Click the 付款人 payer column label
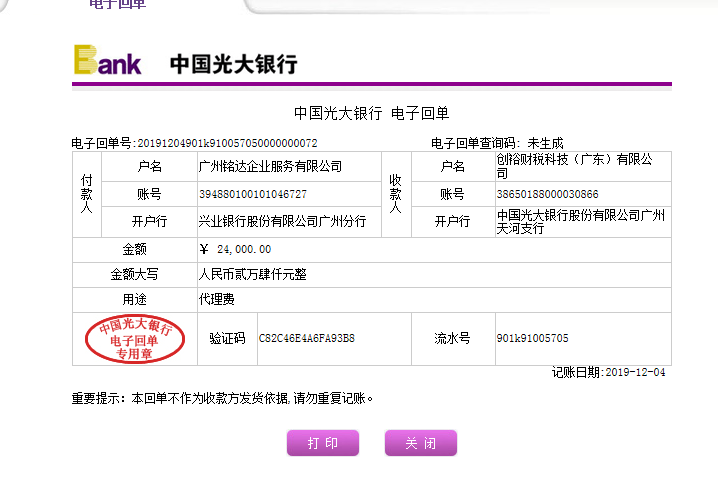Viewport: 718px width, 490px height. pyautogui.click(x=87, y=194)
